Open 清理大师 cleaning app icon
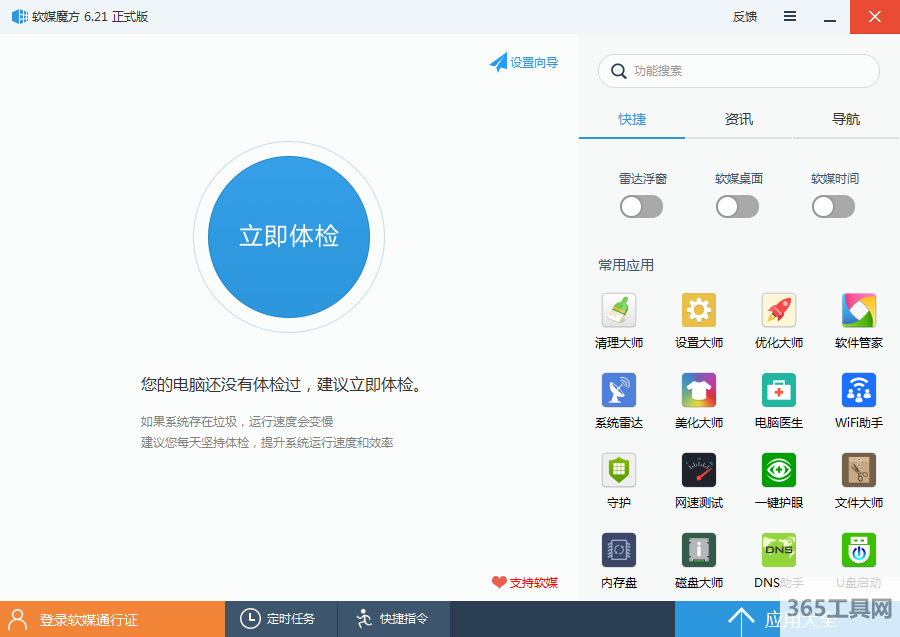This screenshot has height=637, width=900. coord(618,311)
